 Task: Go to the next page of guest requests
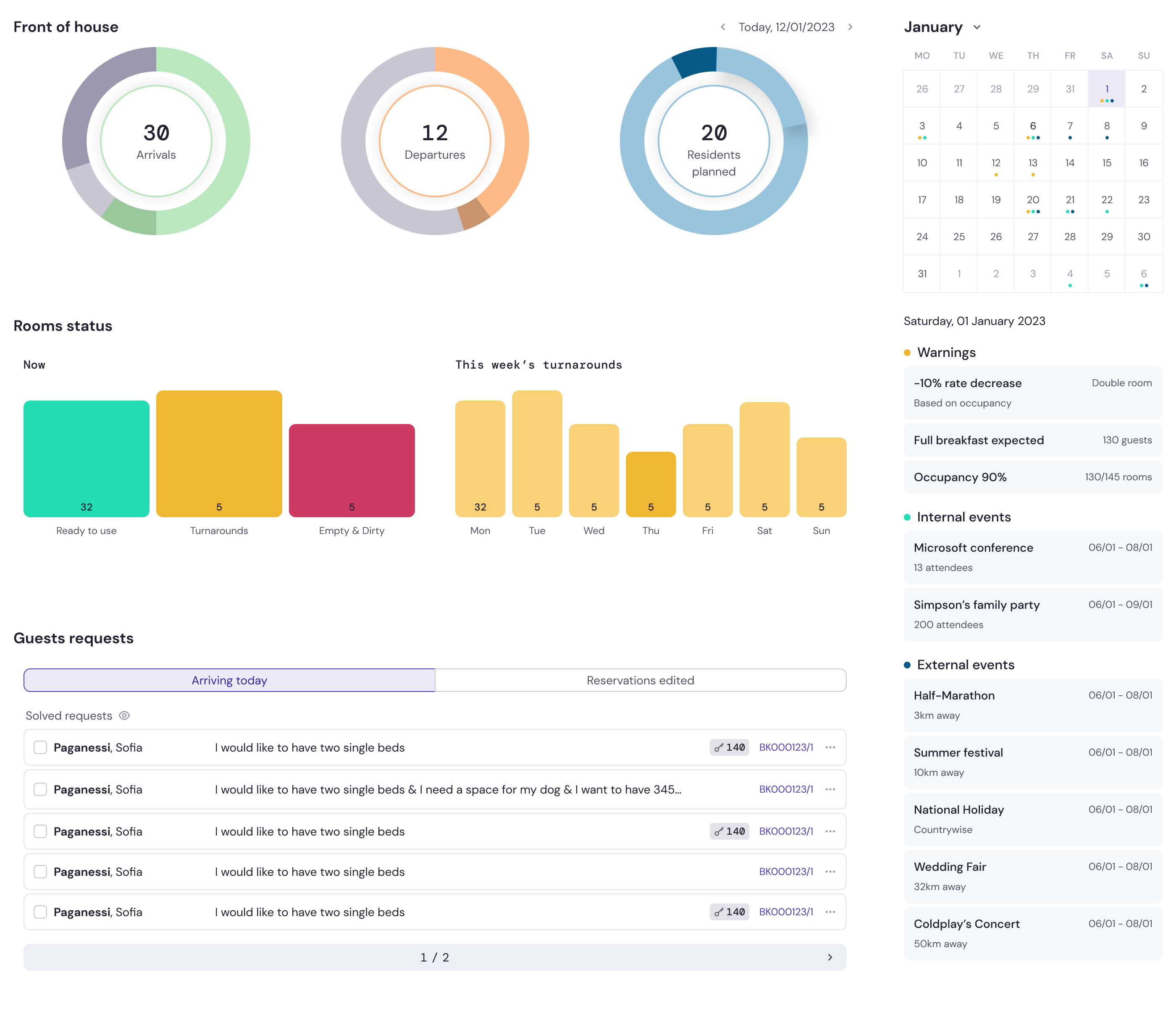tap(830, 957)
